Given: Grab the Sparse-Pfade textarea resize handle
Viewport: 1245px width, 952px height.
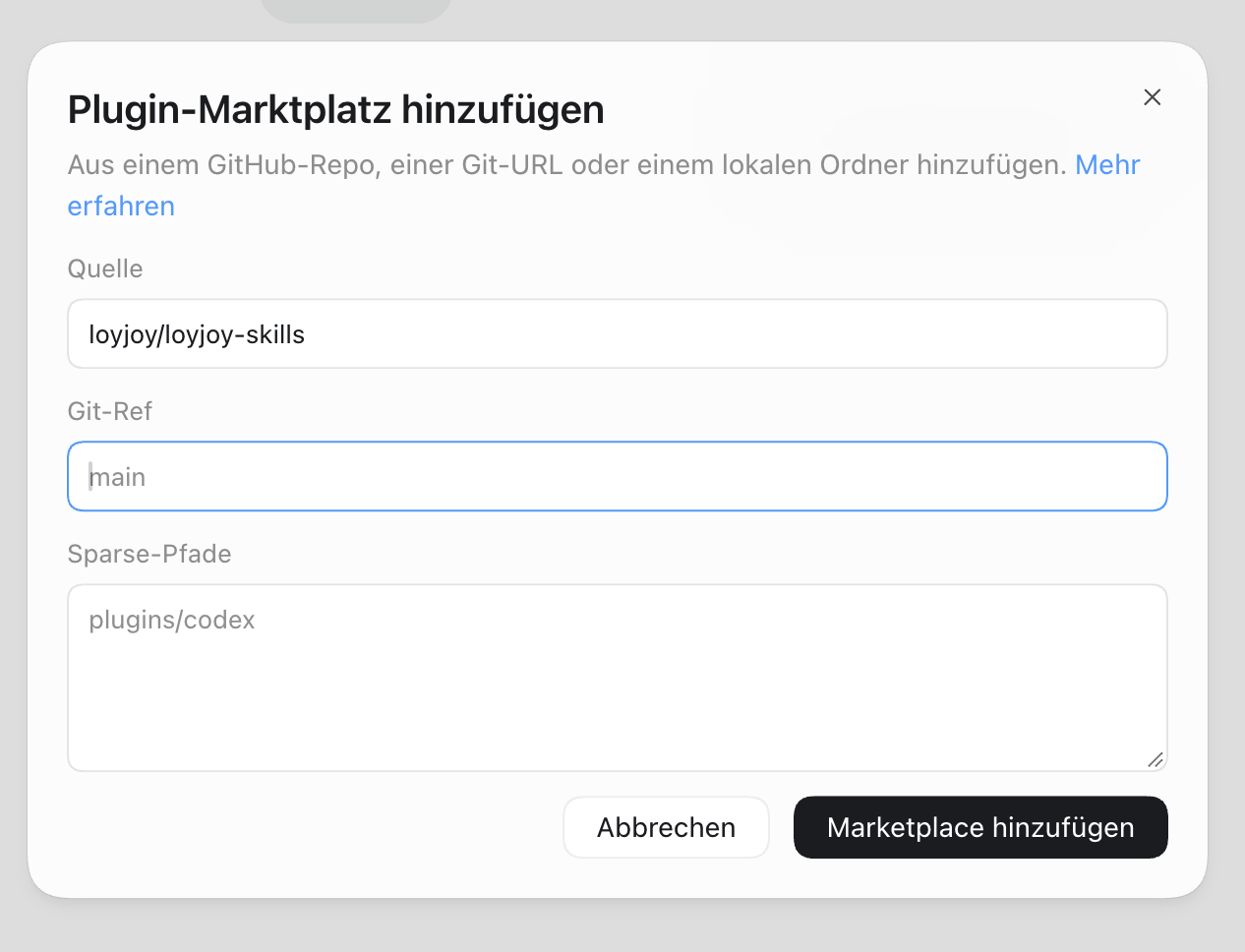Looking at the screenshot, I should click(1156, 760).
